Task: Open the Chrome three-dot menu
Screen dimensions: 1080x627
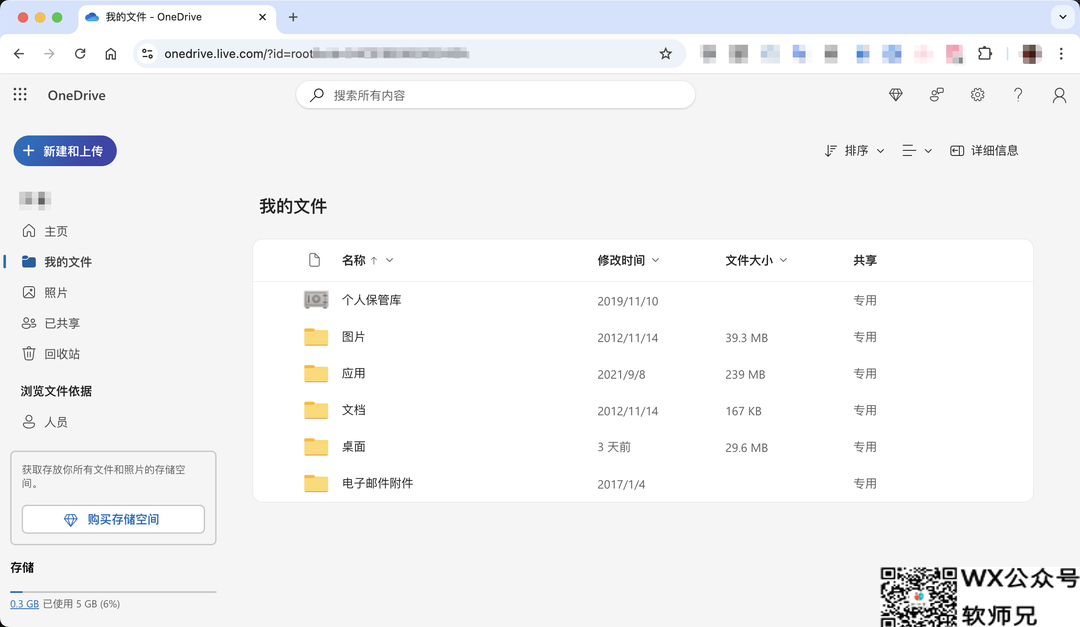Action: 1061,54
